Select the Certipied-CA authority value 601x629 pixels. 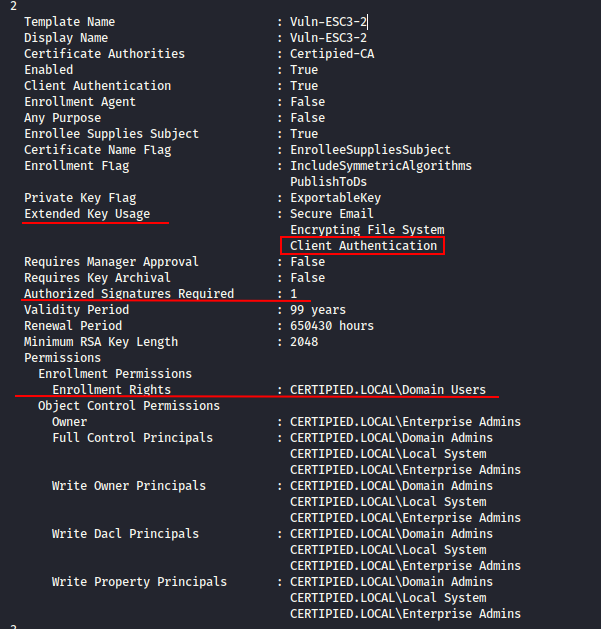(332, 54)
